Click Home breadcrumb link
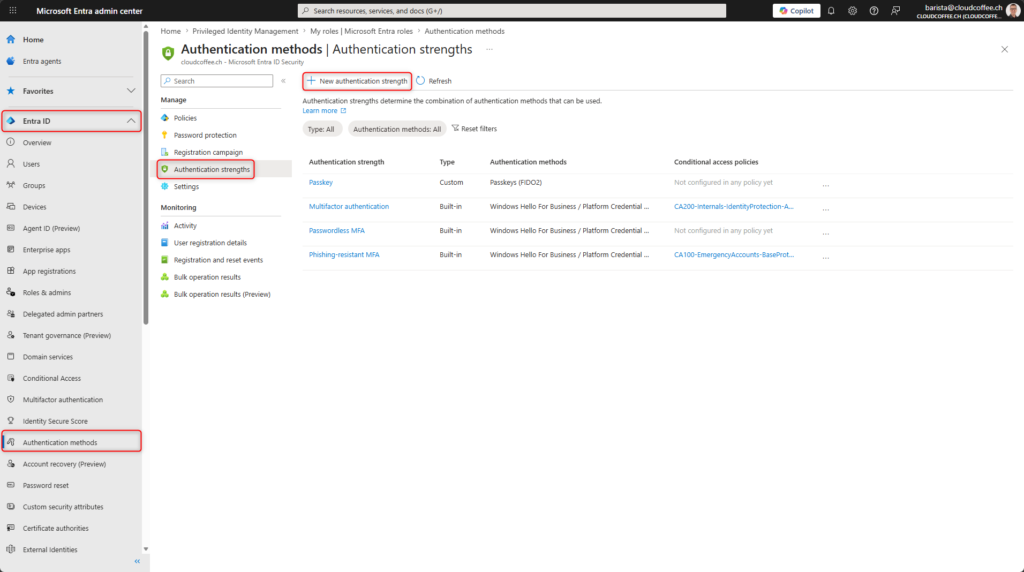Viewport: 1024px width, 572px height. 170,31
